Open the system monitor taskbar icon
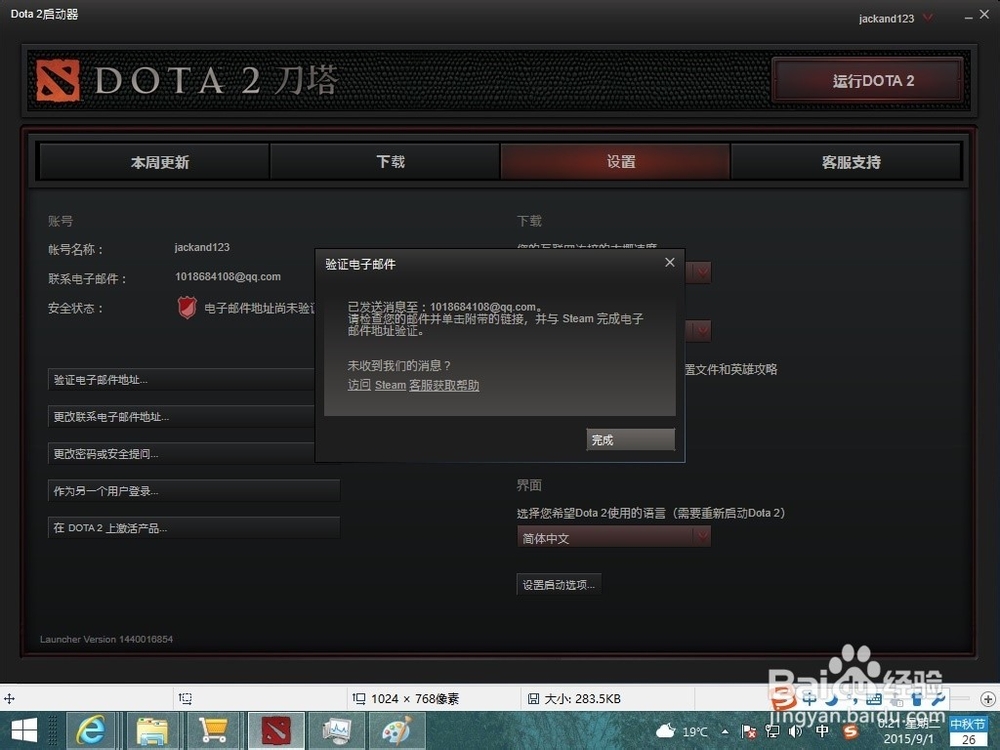The height and width of the screenshot is (750, 1000). tap(337, 731)
